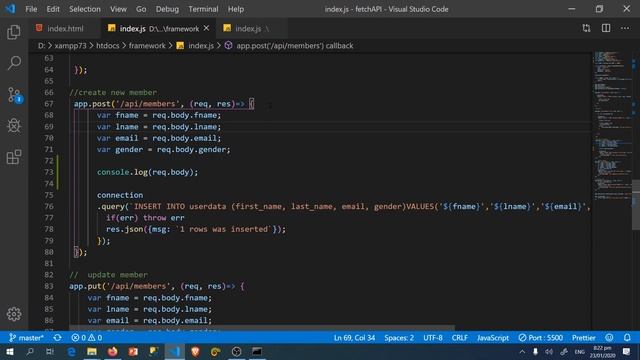The width and height of the screenshot is (640, 360).
Task: Open the Help menu
Action: [236, 9]
